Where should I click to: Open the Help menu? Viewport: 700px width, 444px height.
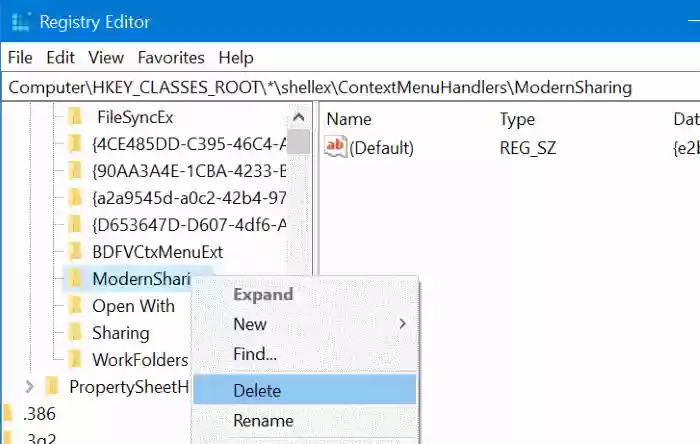point(236,58)
